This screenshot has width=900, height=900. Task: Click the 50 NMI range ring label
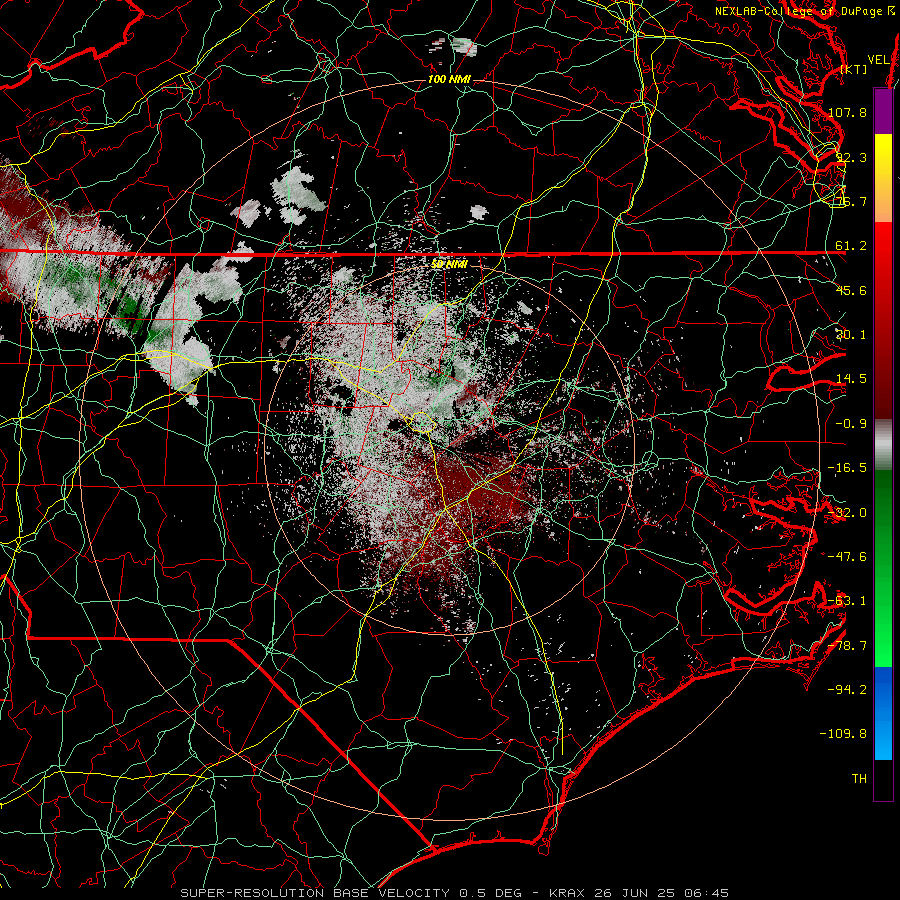coord(449,264)
